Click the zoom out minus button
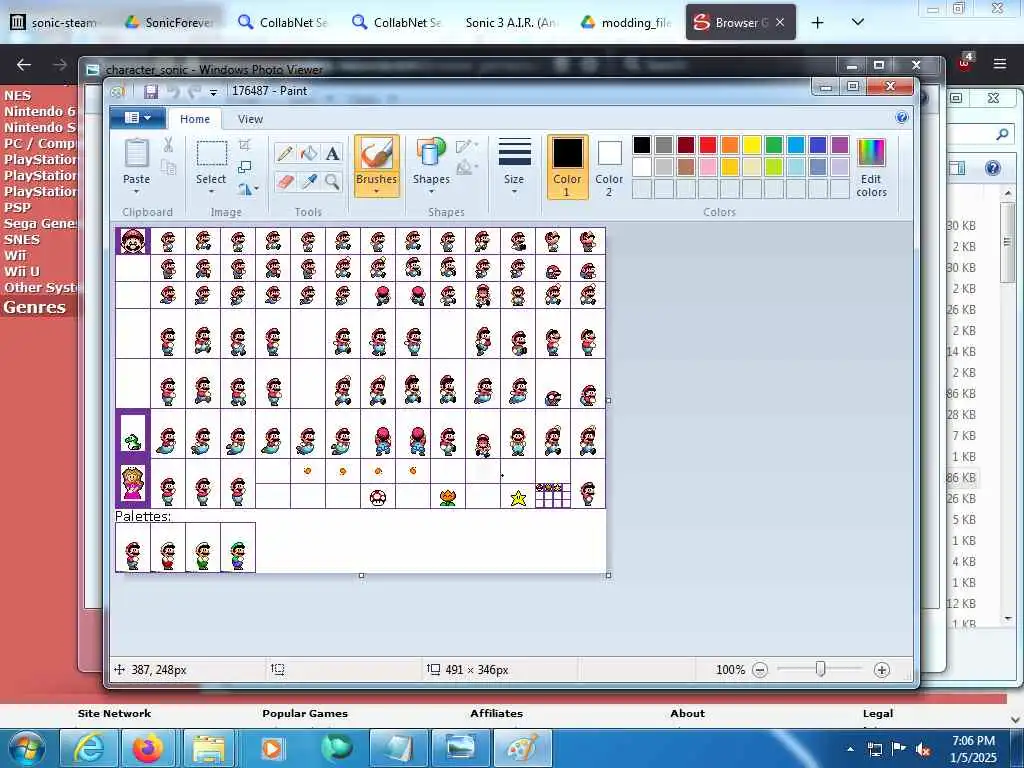The image size is (1024, 768). (760, 670)
